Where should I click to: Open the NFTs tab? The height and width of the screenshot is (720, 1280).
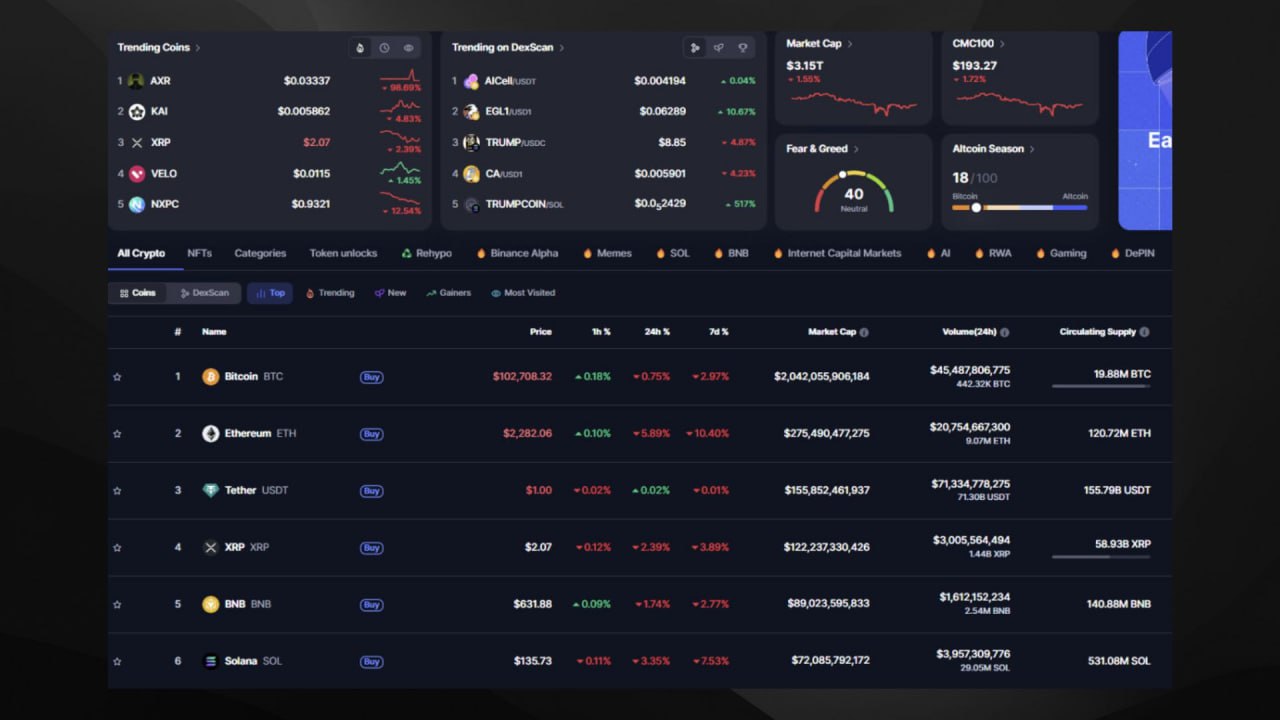199,254
